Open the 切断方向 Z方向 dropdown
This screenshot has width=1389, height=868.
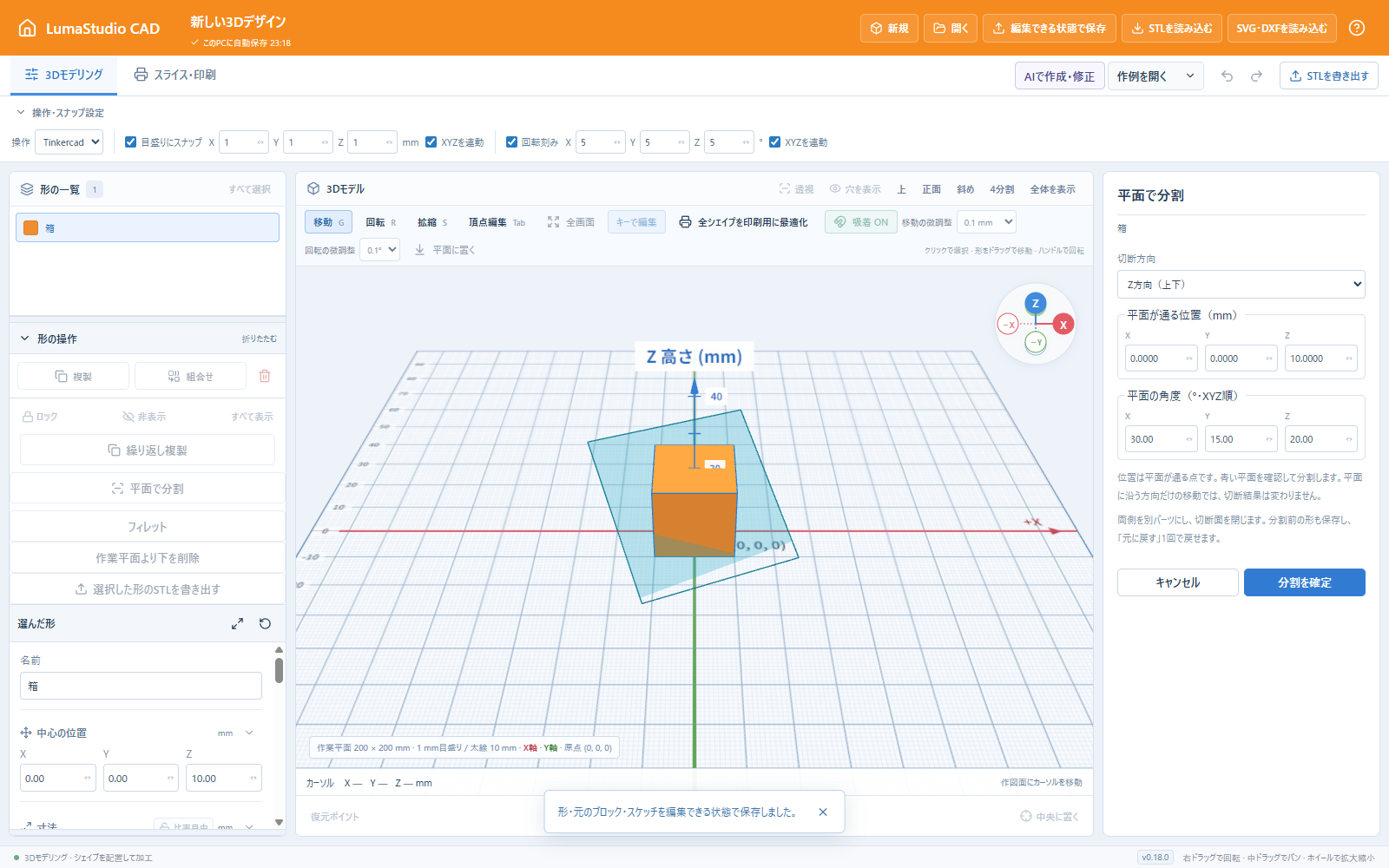point(1241,285)
